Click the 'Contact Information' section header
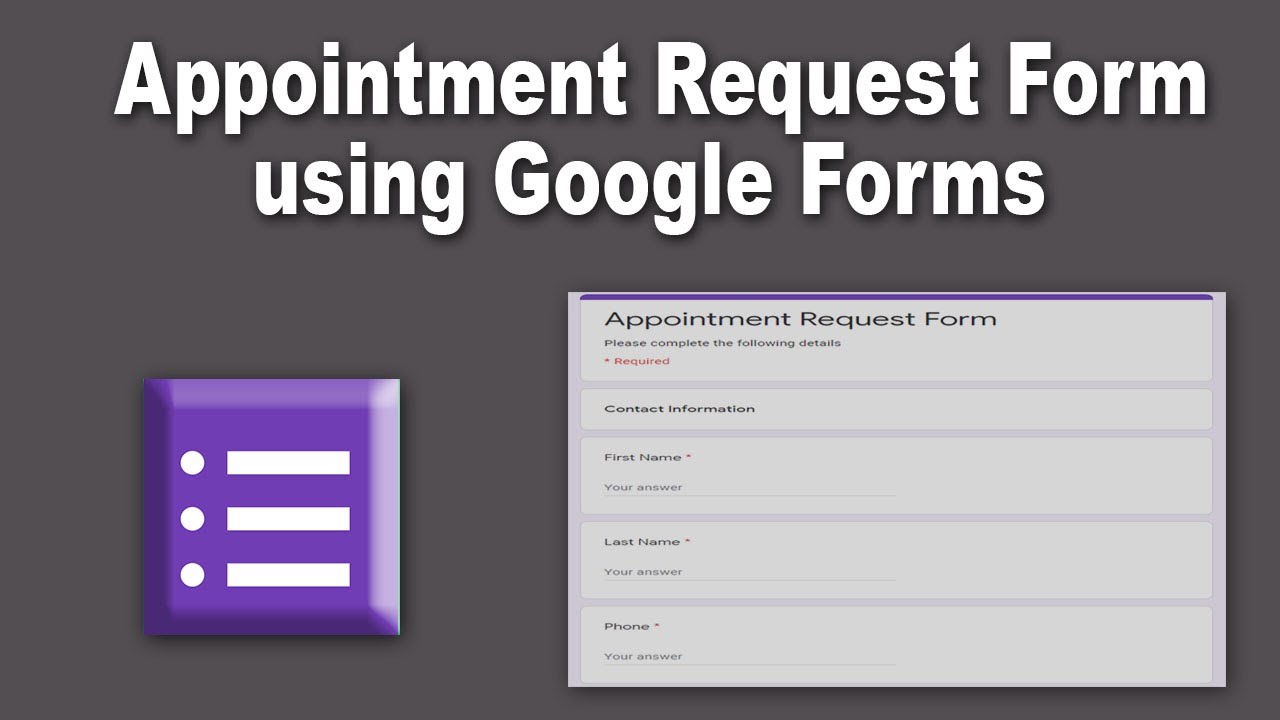This screenshot has height=720, width=1280. click(x=679, y=409)
